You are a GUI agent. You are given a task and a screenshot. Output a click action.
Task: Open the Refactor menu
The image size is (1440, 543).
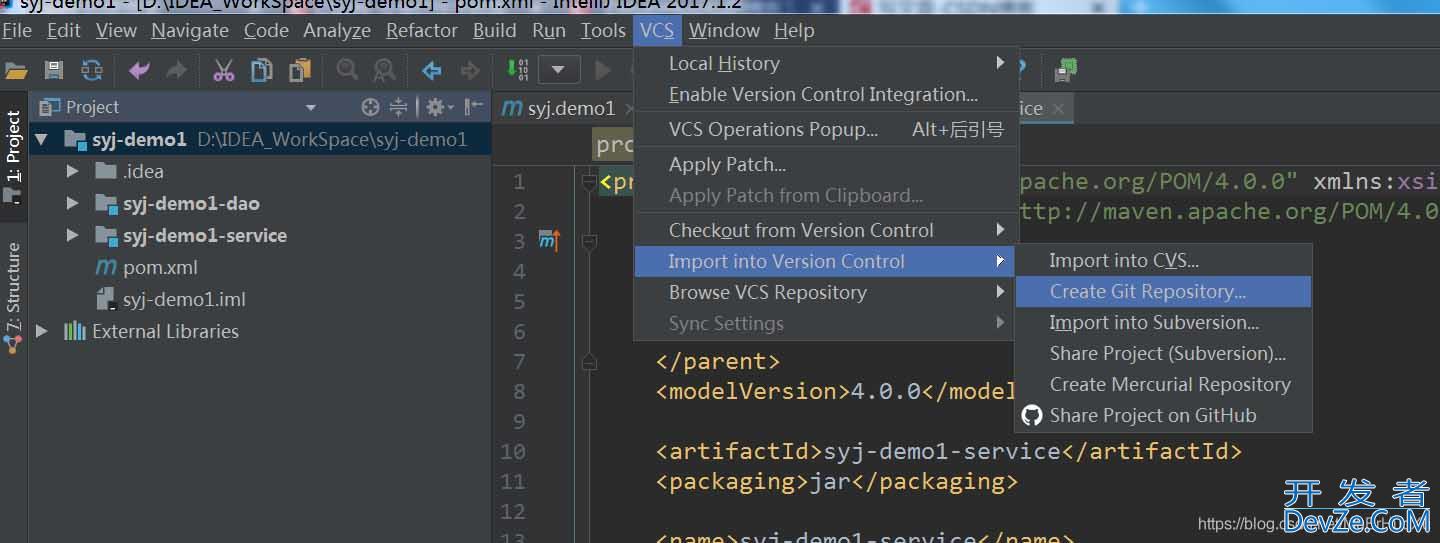pyautogui.click(x=422, y=31)
